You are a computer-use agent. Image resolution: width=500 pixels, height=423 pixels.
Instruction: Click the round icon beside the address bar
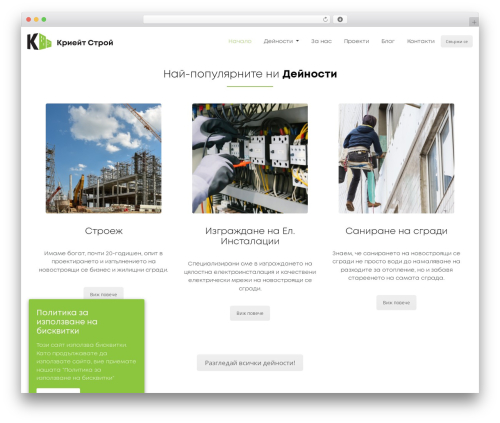(x=340, y=20)
